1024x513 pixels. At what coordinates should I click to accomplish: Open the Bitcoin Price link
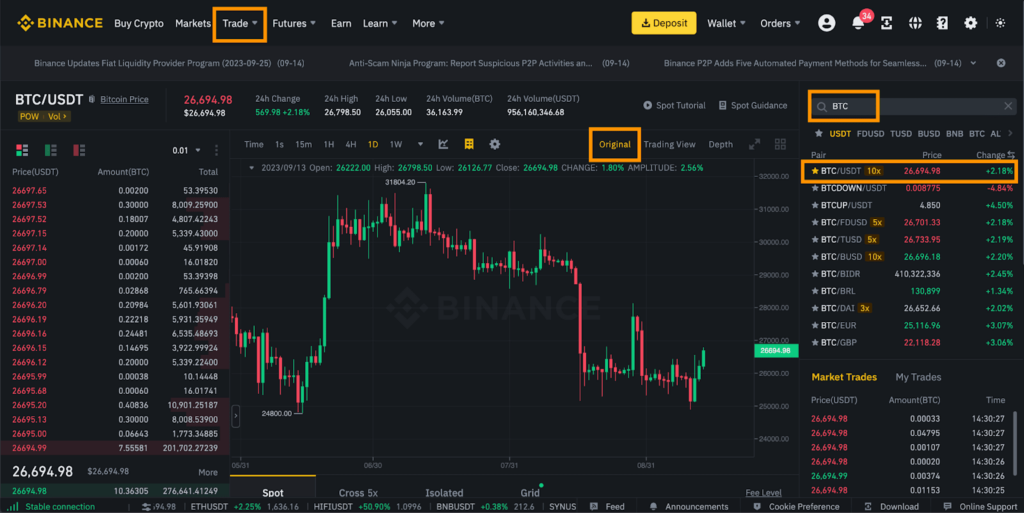[x=124, y=99]
